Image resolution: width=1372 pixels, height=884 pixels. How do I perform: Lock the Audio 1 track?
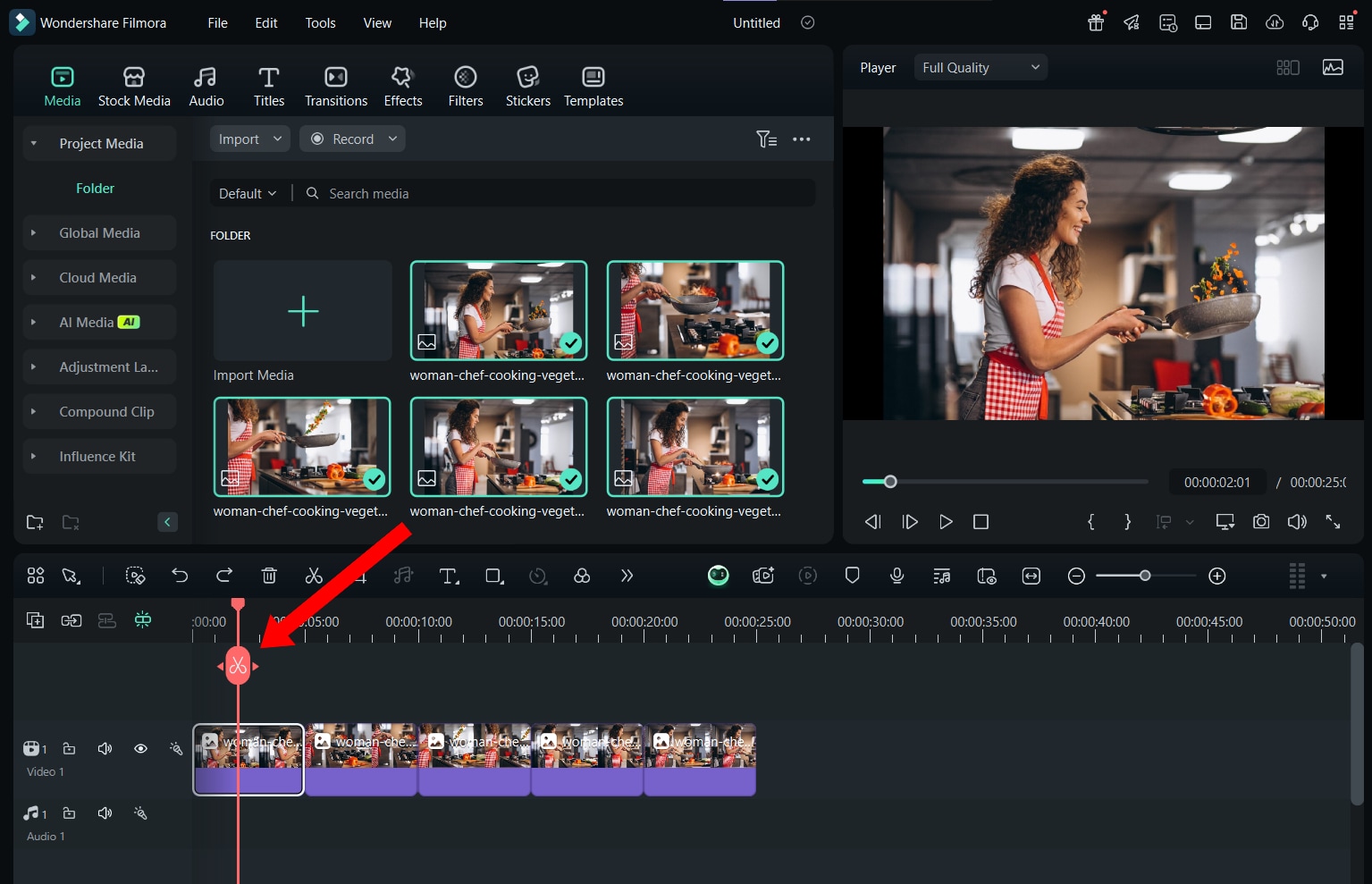pyautogui.click(x=69, y=813)
